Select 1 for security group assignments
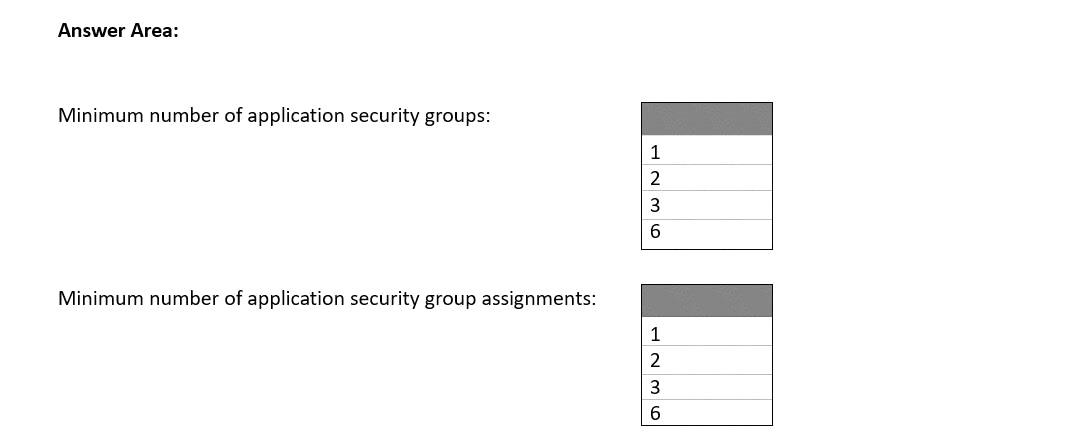Image resolution: width=1074 pixels, height=445 pixels. [x=707, y=332]
